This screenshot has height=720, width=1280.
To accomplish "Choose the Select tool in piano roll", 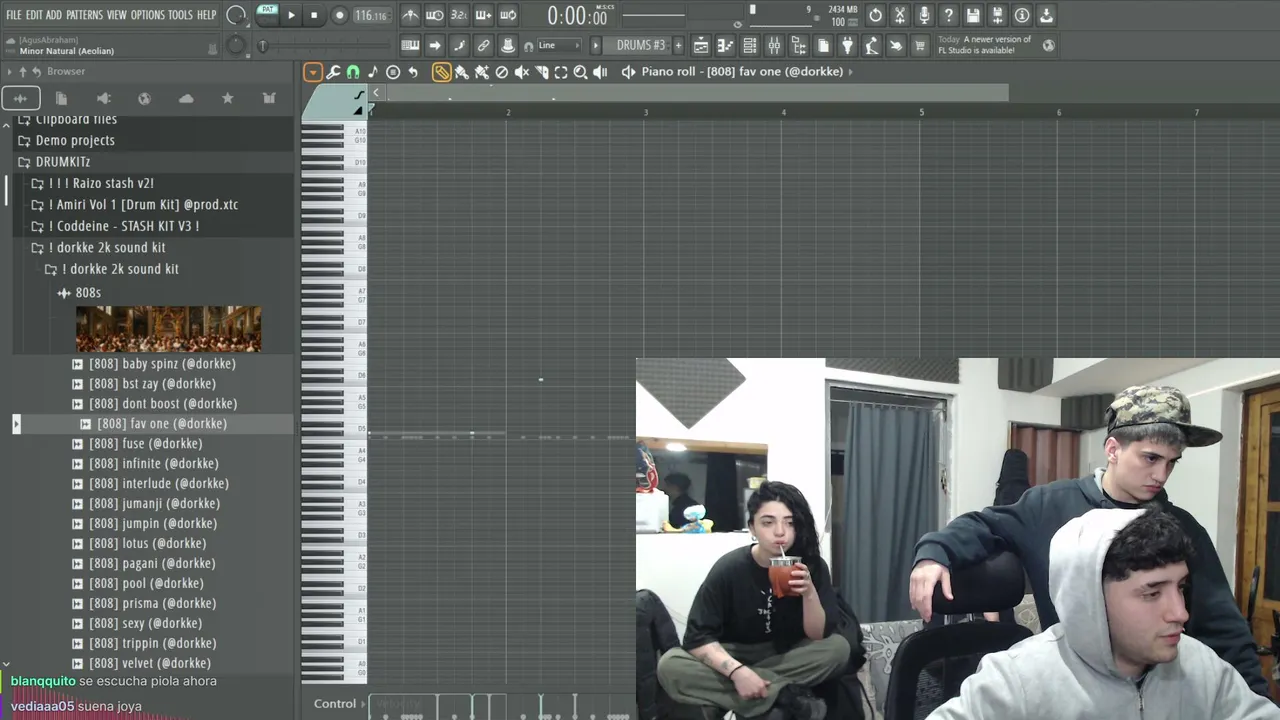I will coord(561,72).
